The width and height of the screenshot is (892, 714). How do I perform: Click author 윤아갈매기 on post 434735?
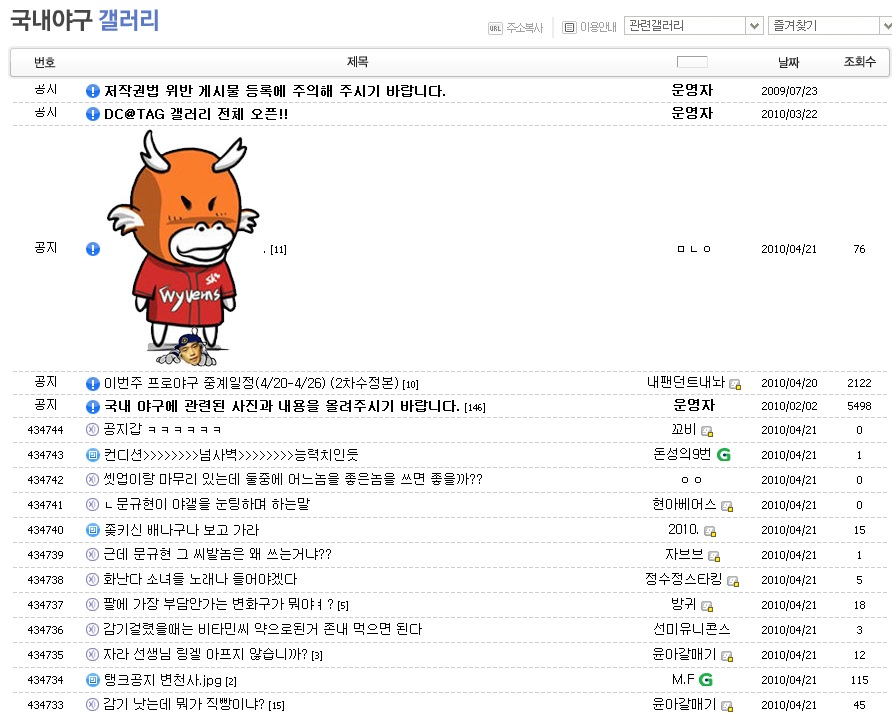click(x=684, y=654)
